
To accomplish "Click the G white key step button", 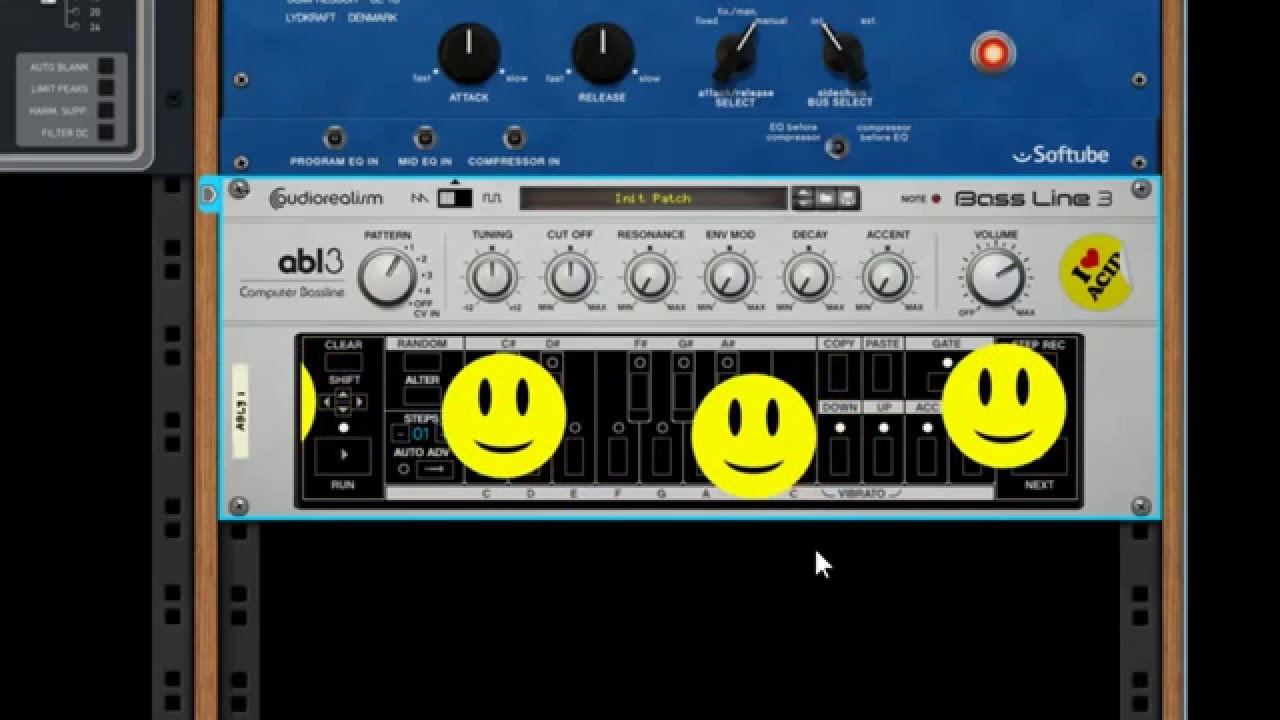I will tap(662, 456).
